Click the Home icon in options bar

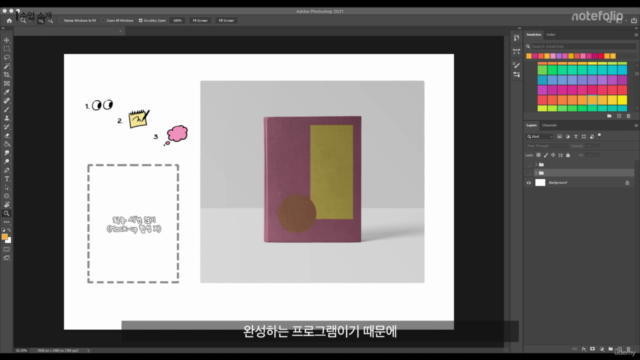pos(9,20)
